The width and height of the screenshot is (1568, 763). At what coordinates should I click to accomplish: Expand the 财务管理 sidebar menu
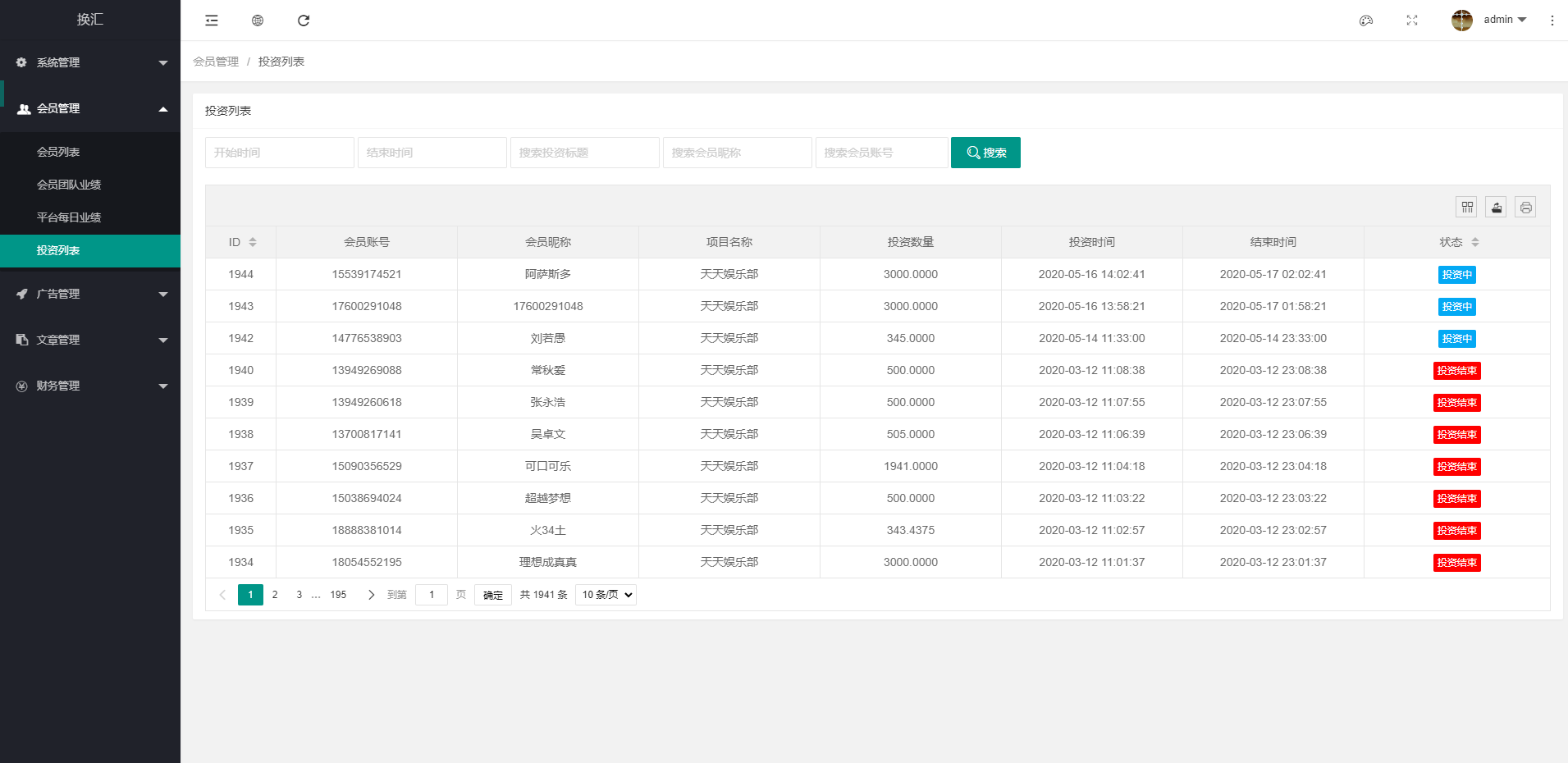pyautogui.click(x=90, y=386)
